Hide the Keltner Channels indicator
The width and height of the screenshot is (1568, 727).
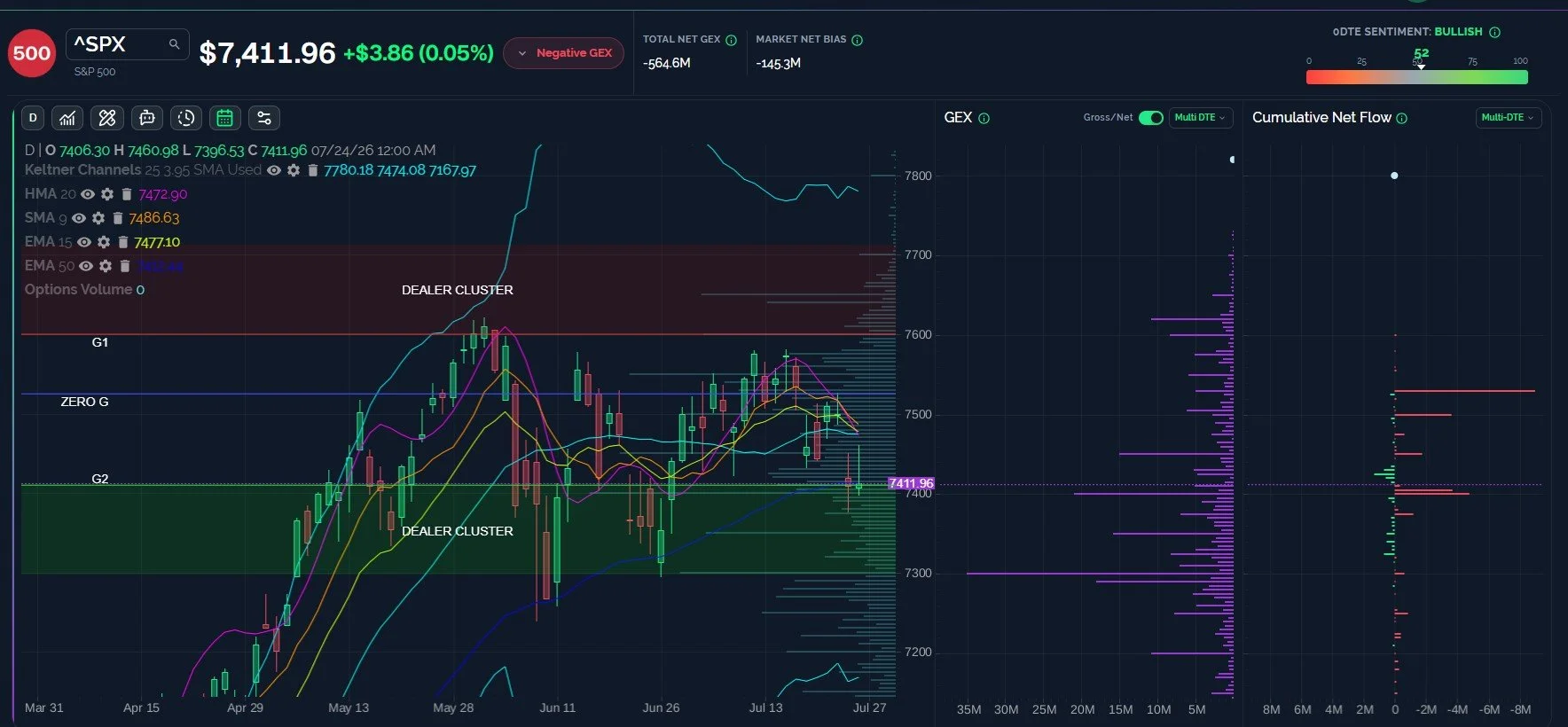274,170
